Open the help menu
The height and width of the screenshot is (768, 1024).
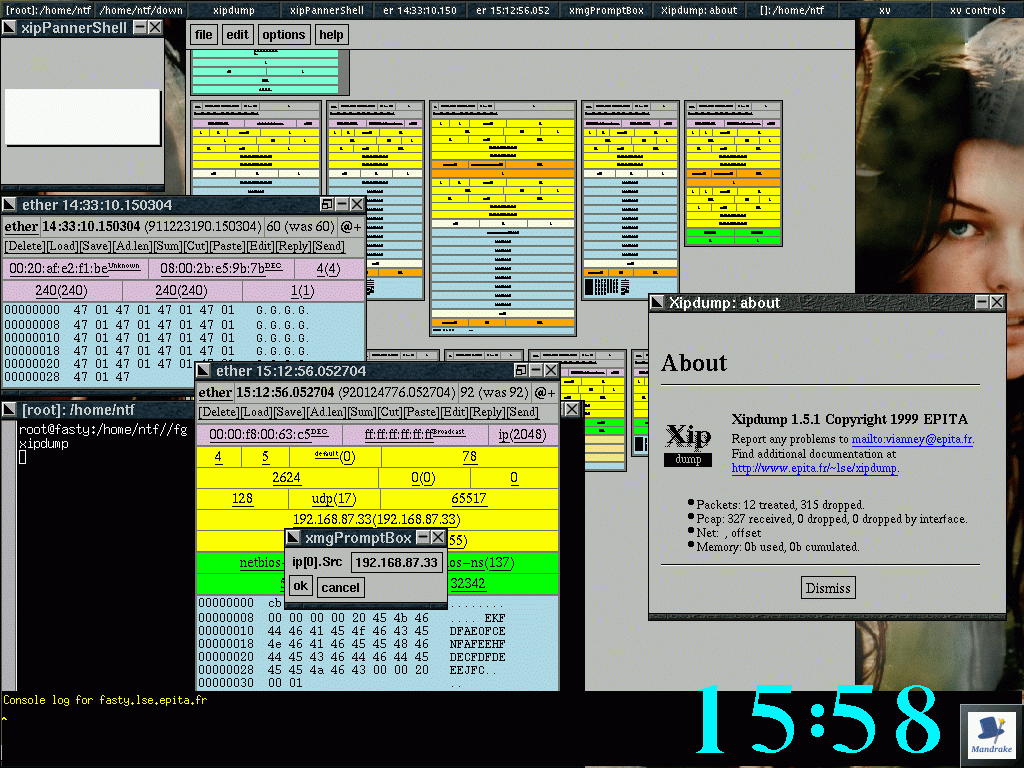point(331,35)
